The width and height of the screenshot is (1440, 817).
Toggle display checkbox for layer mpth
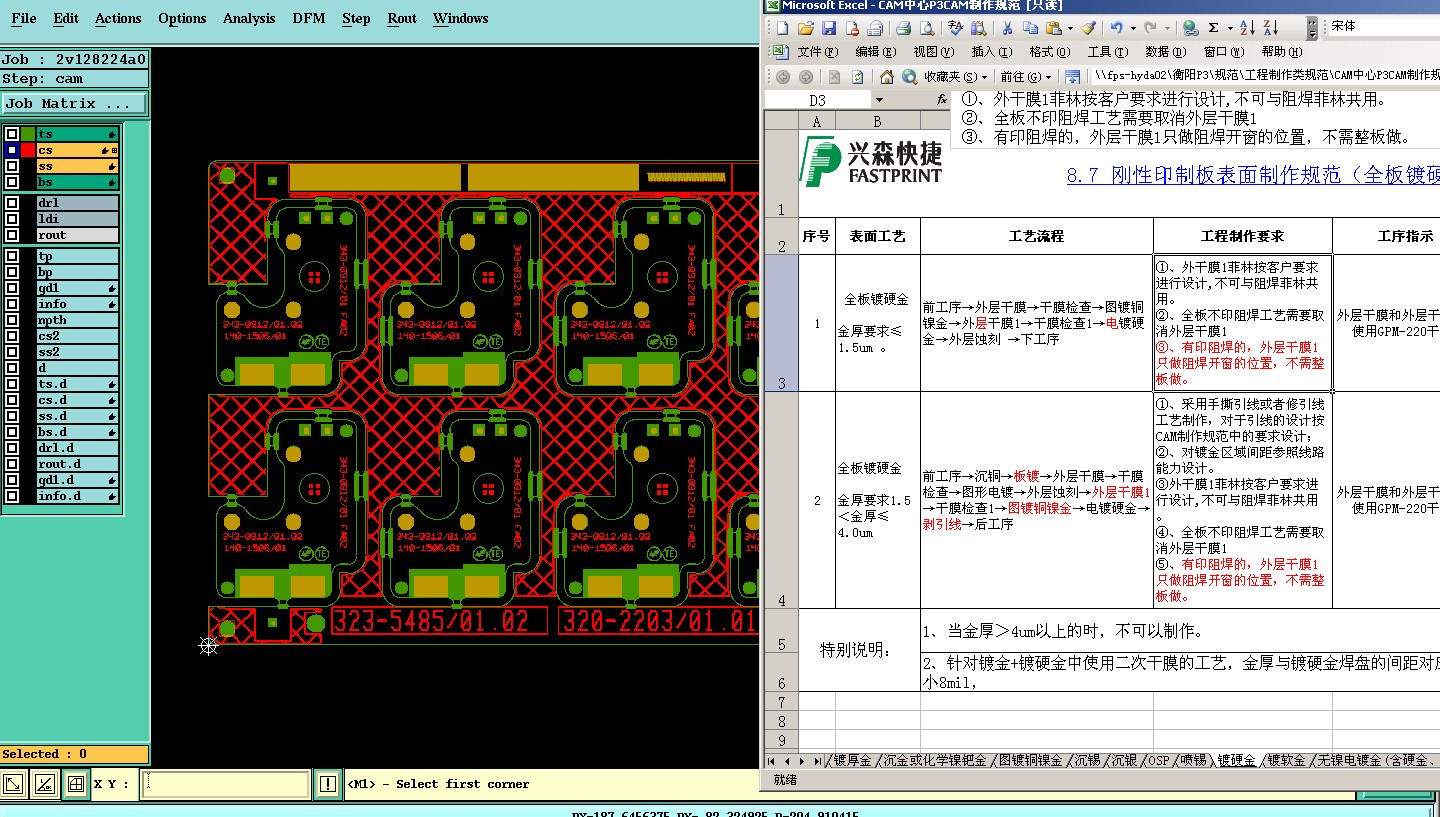(x=12, y=320)
